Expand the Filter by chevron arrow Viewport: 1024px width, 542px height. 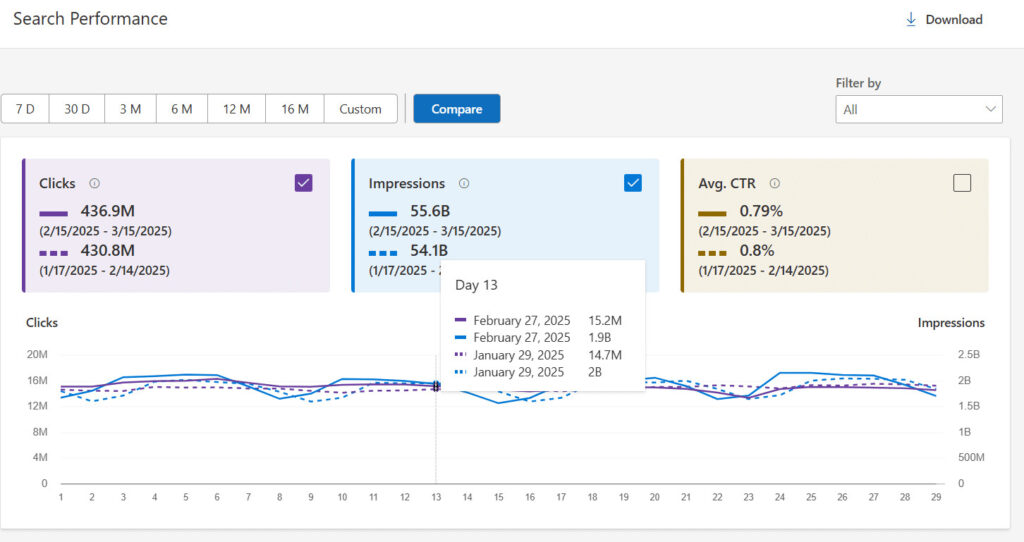pos(991,109)
